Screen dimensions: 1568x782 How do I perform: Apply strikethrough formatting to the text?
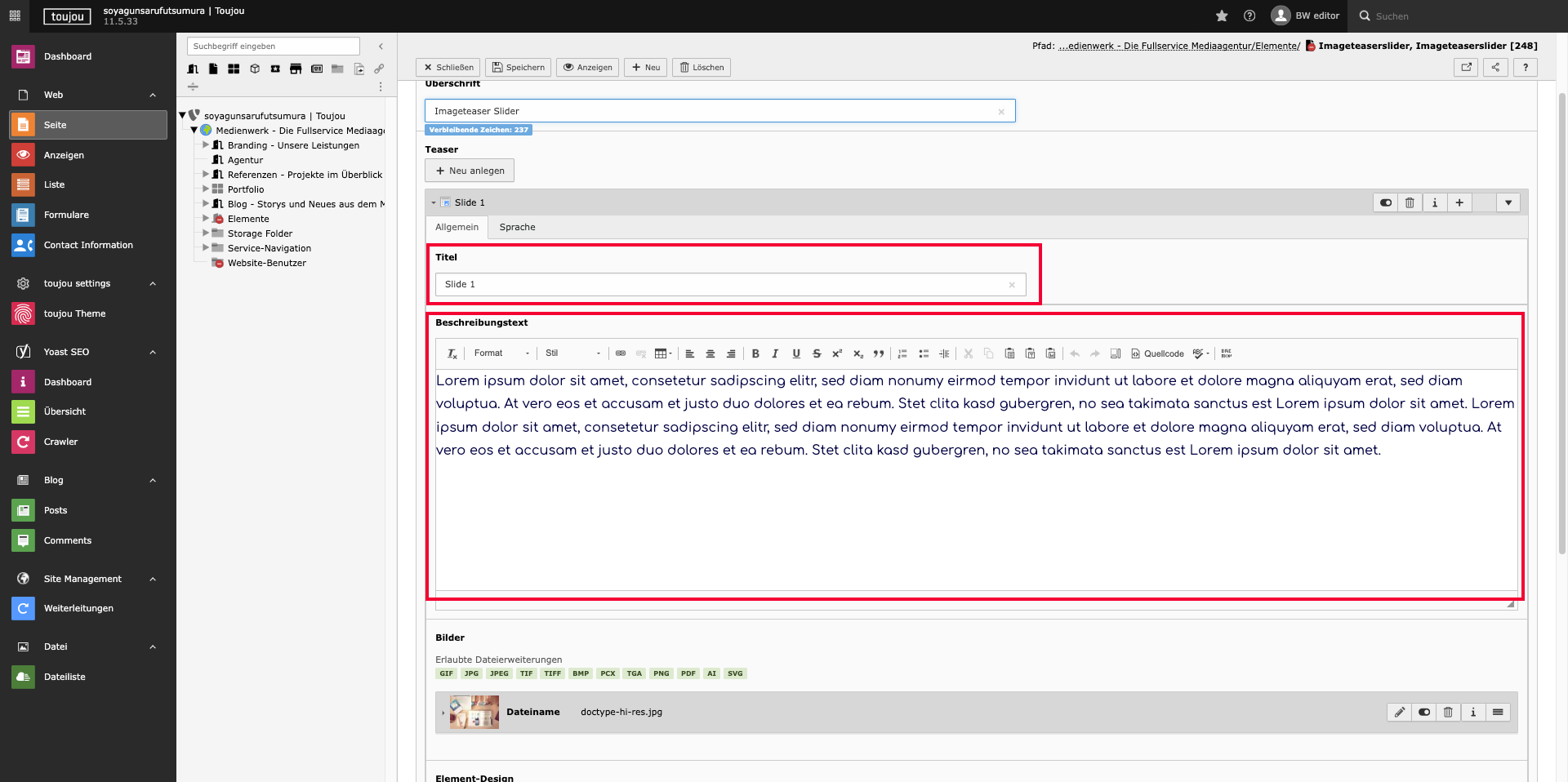pyautogui.click(x=817, y=353)
